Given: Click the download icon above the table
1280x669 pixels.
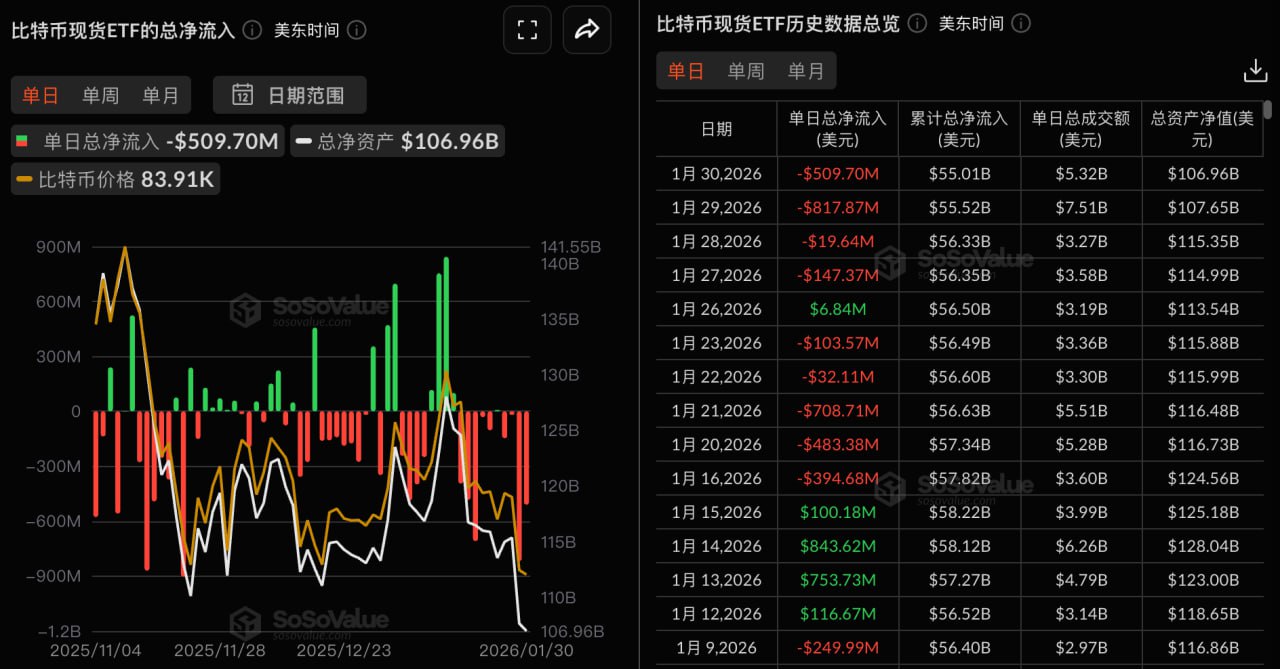Looking at the screenshot, I should 1254,71.
